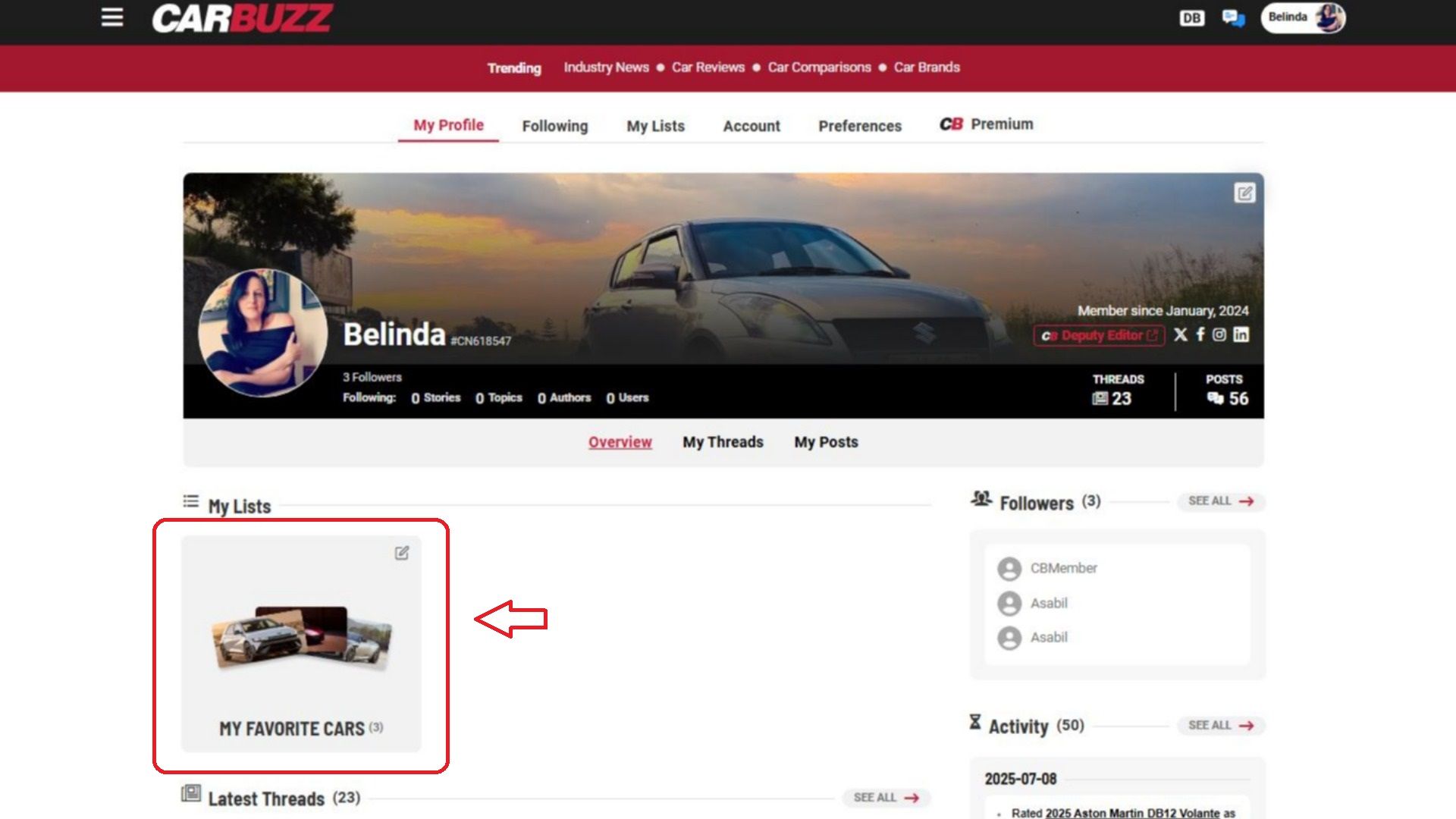Switch to the My Threads tab

pos(723,442)
